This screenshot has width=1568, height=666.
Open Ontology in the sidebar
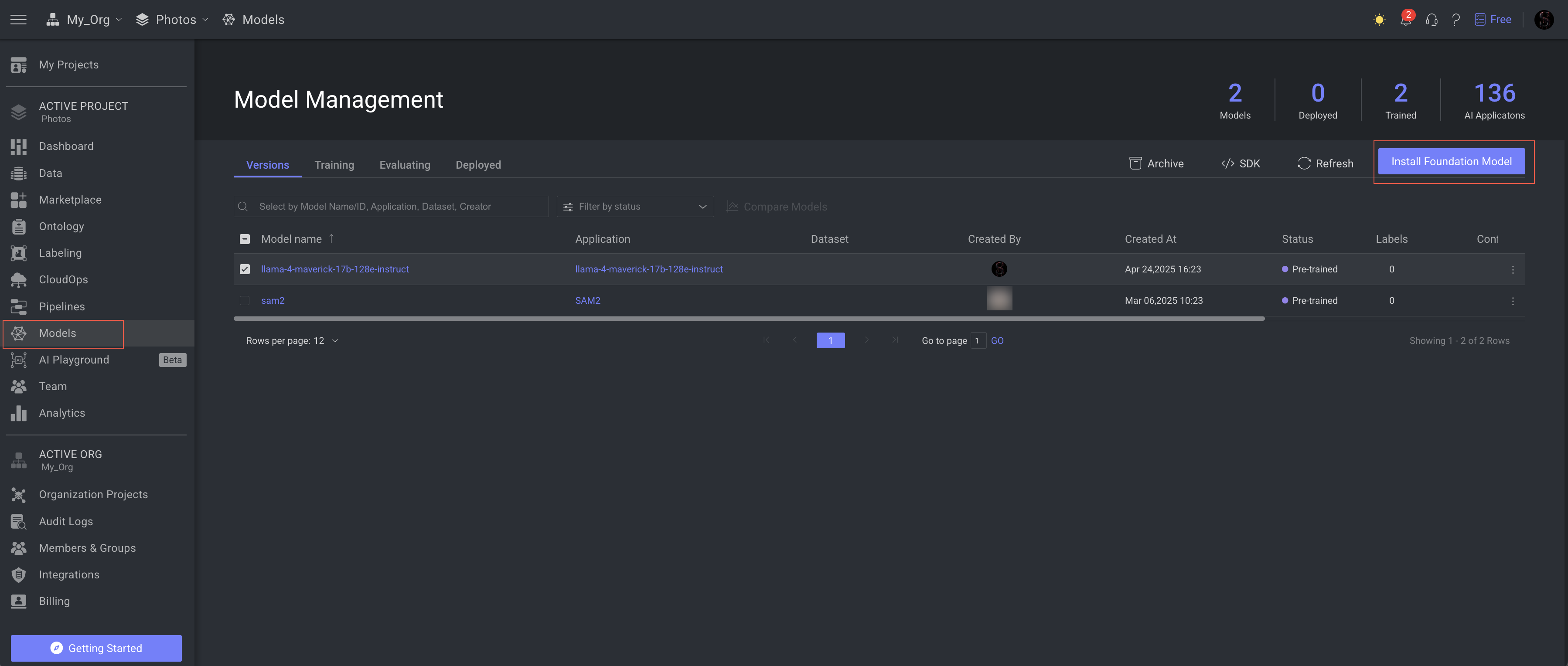click(x=61, y=226)
